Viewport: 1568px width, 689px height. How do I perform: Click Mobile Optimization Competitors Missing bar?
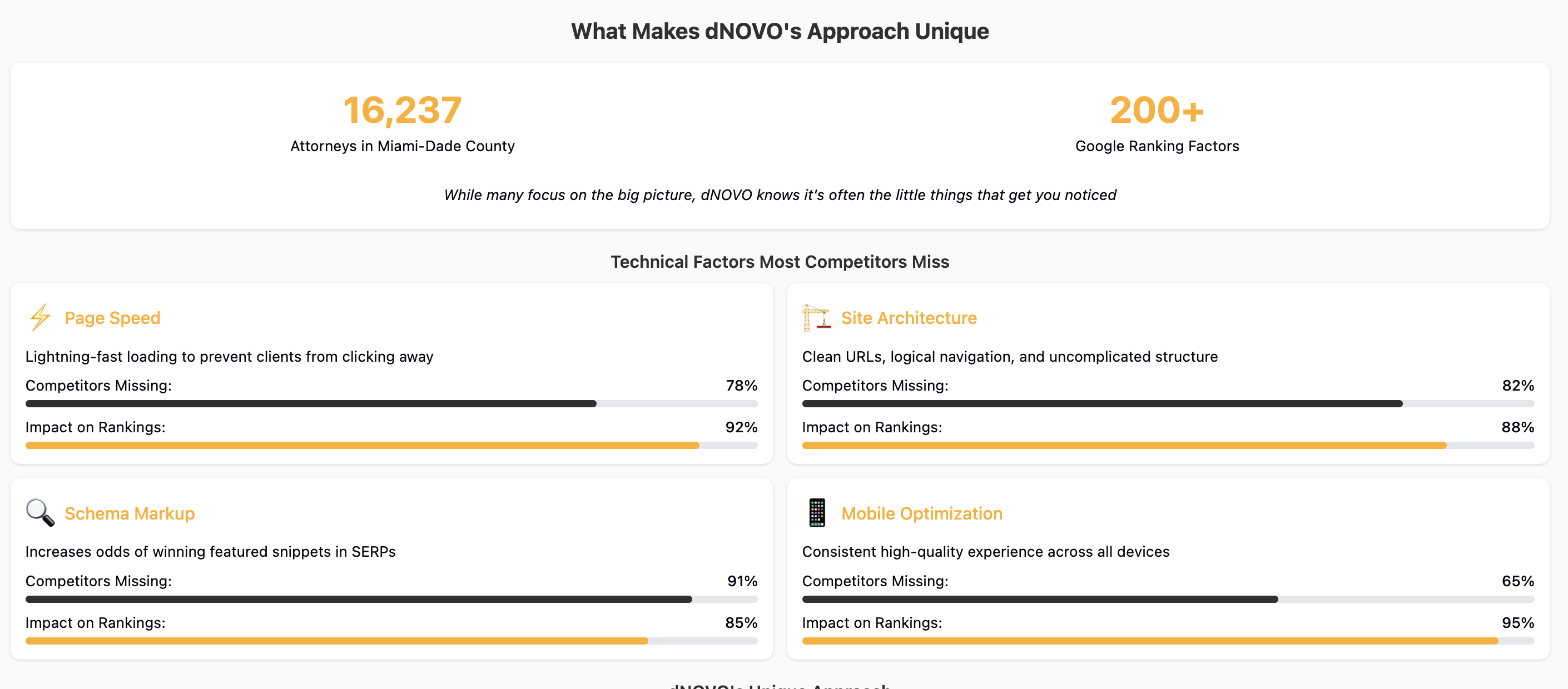click(1168, 600)
